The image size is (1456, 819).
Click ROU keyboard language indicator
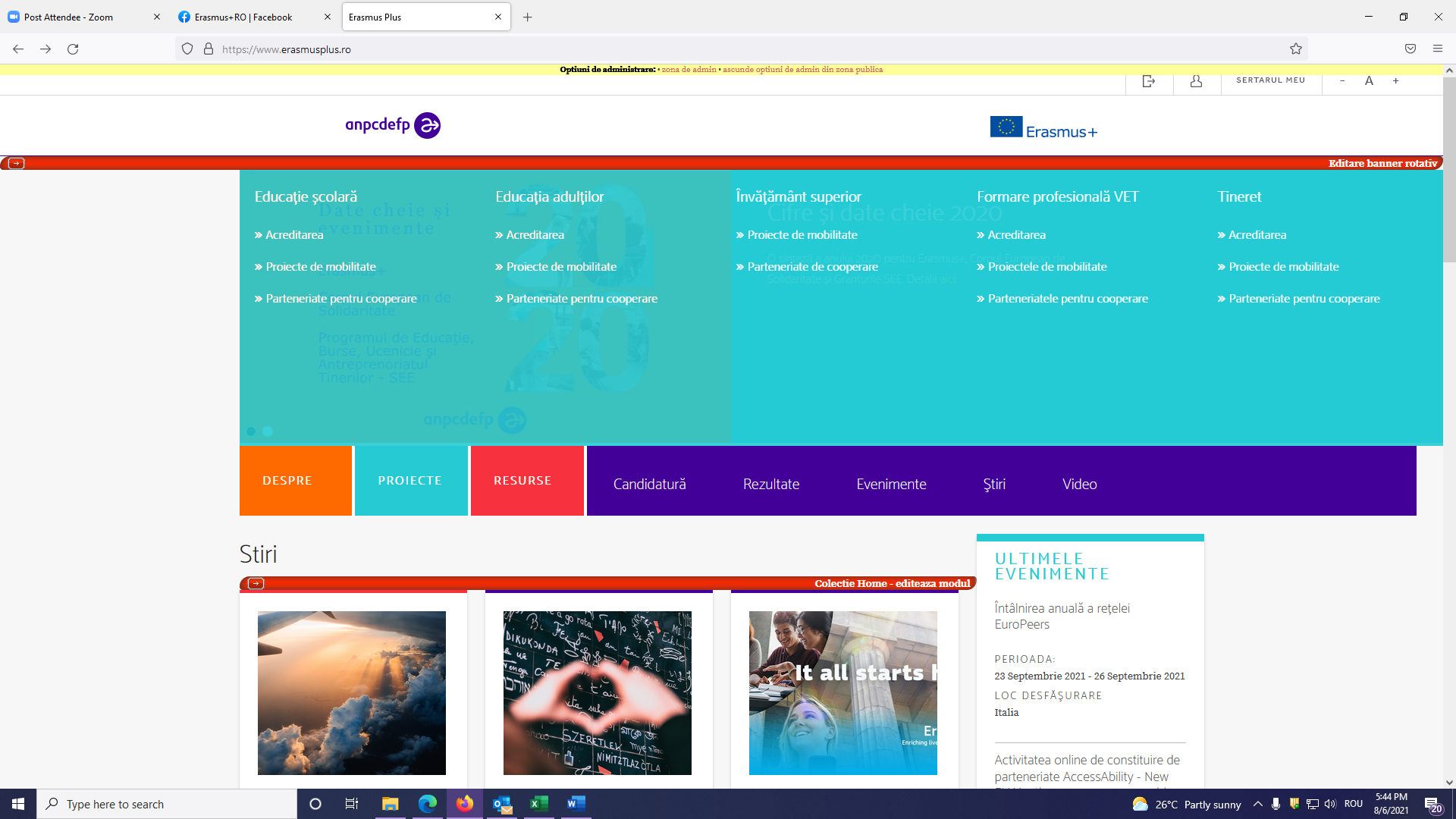[x=1354, y=804]
